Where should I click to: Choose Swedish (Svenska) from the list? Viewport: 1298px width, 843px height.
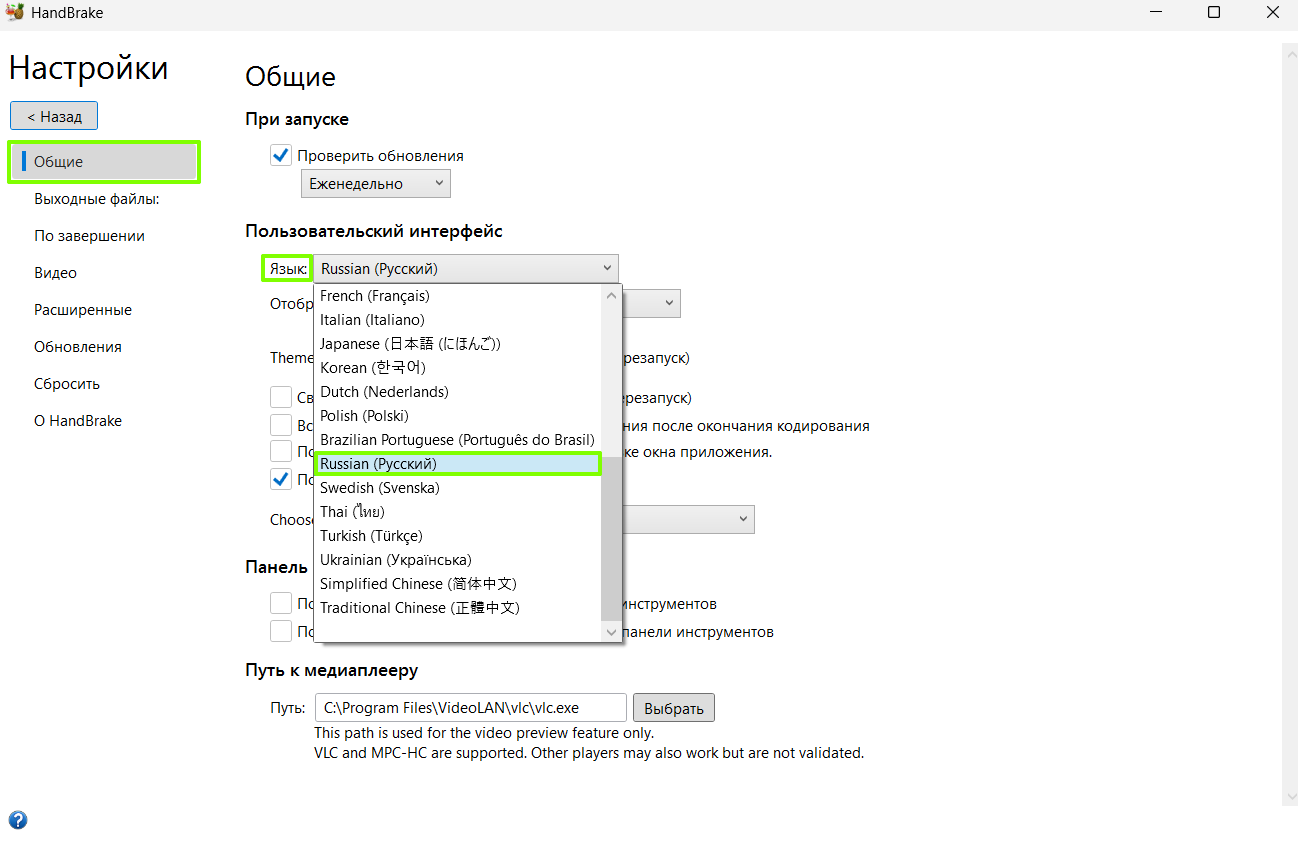pos(460,488)
